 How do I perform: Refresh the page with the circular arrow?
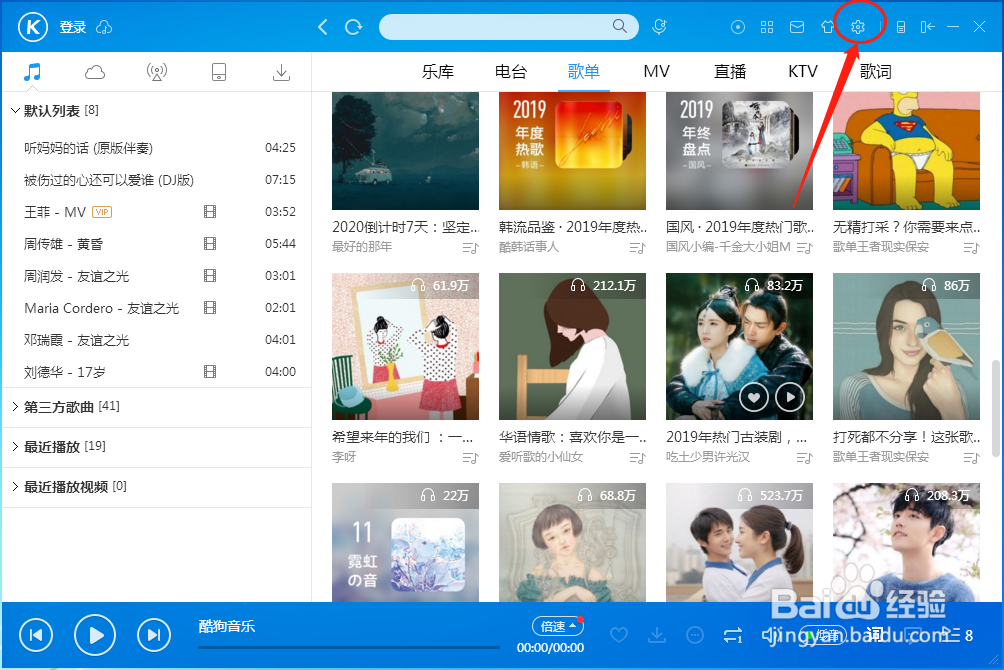click(353, 27)
